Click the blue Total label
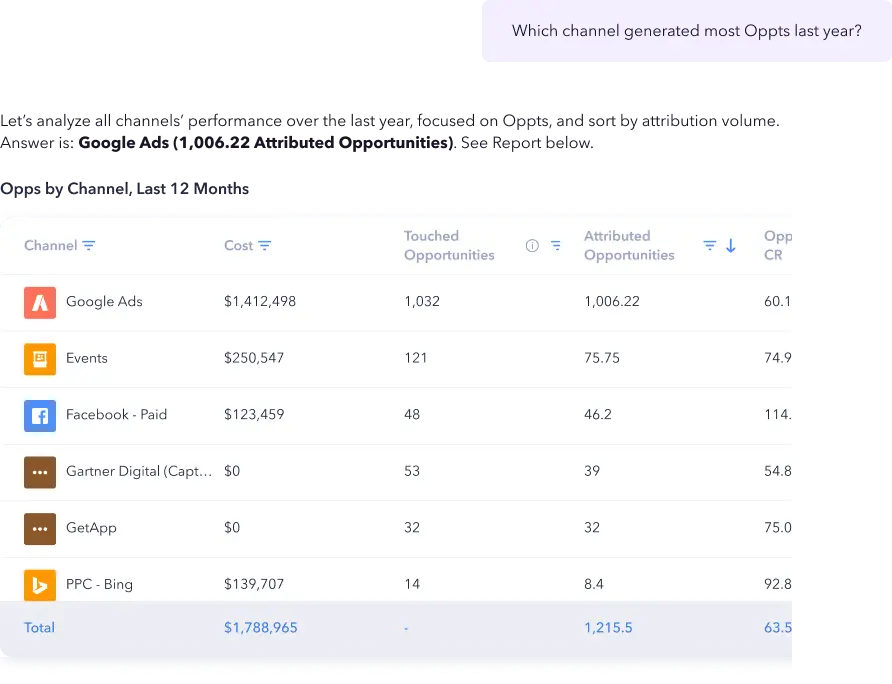The height and width of the screenshot is (684, 892). (39, 628)
